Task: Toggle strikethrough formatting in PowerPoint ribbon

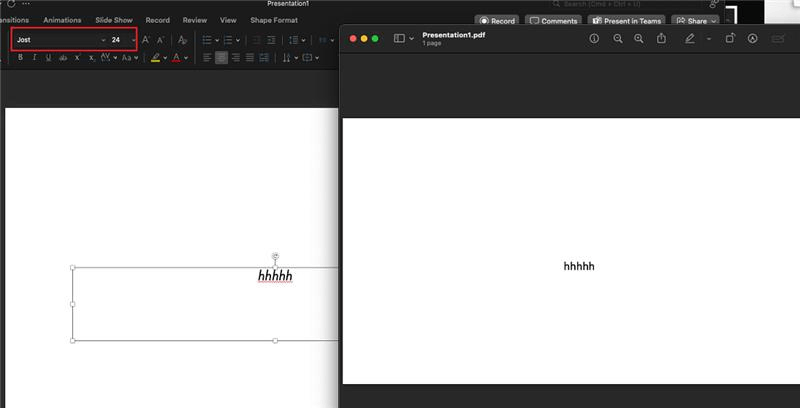Action: click(63, 58)
